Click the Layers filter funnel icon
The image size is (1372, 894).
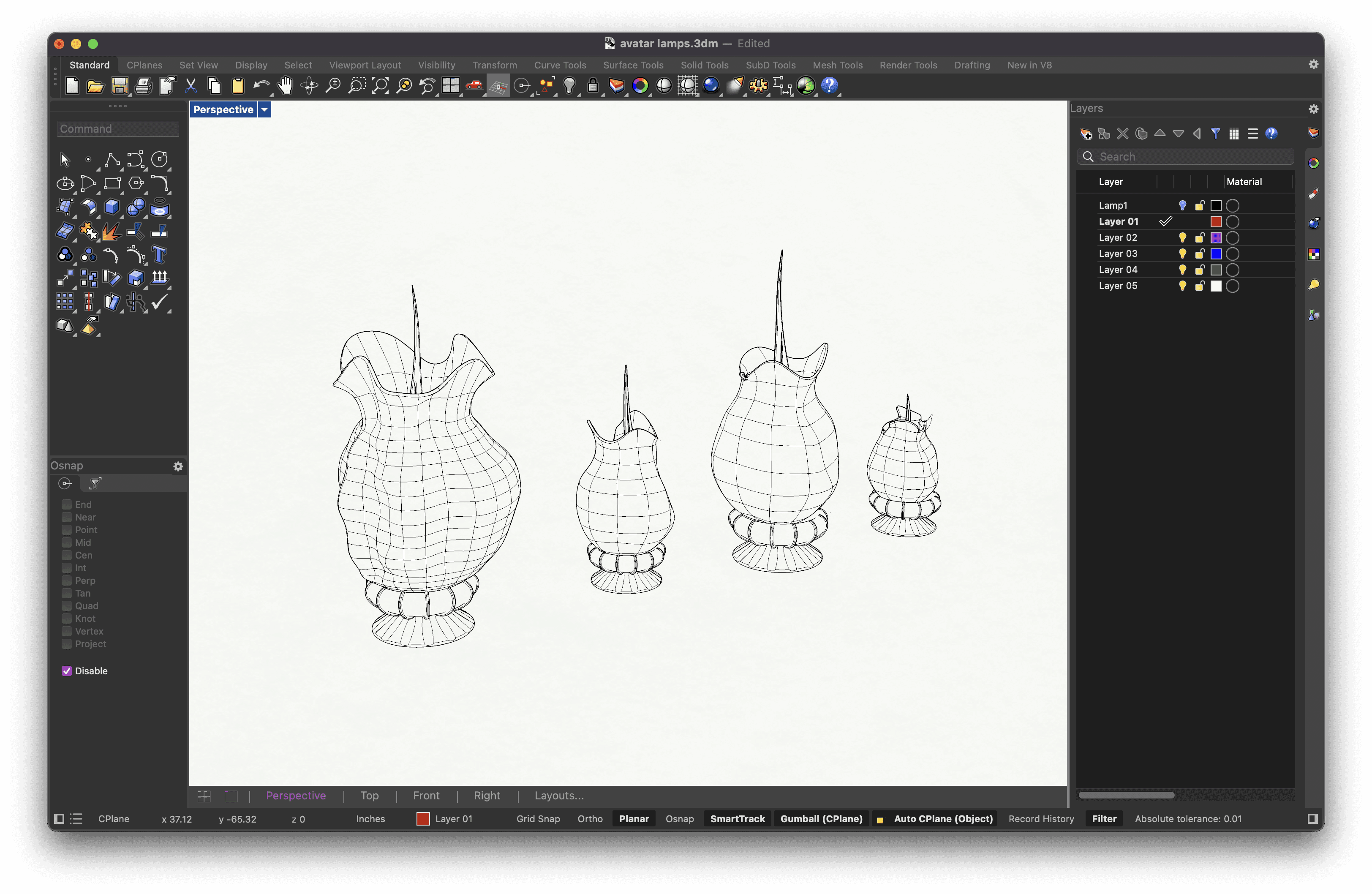tap(1215, 134)
